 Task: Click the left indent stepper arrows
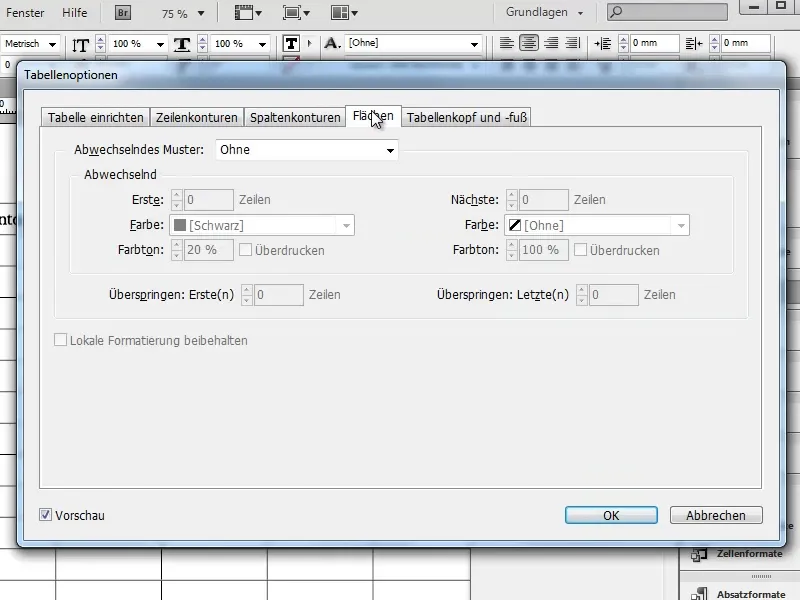(623, 44)
